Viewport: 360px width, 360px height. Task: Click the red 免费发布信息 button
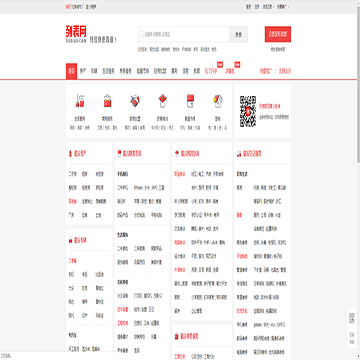pos(278,34)
